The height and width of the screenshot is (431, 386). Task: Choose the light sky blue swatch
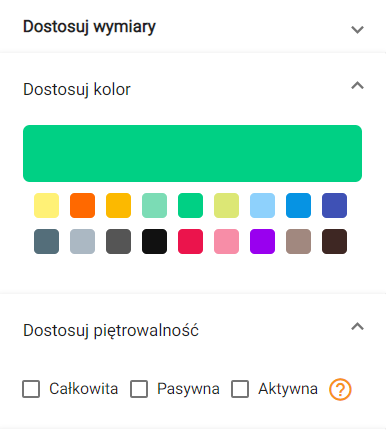click(262, 205)
